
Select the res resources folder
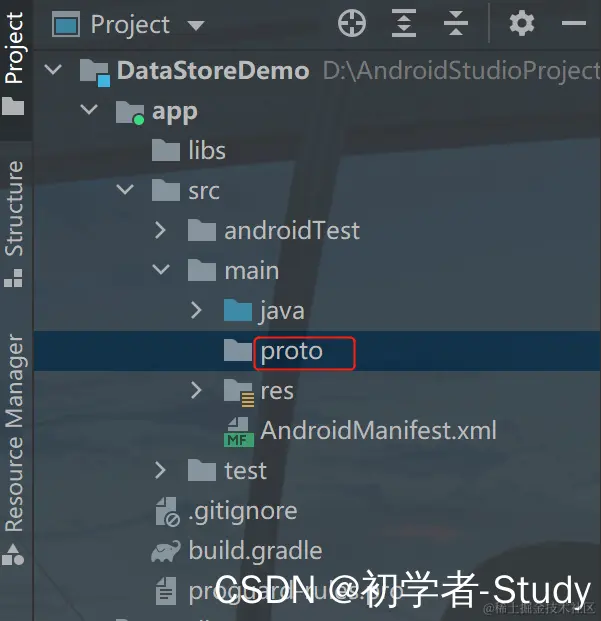pyautogui.click(x=277, y=391)
